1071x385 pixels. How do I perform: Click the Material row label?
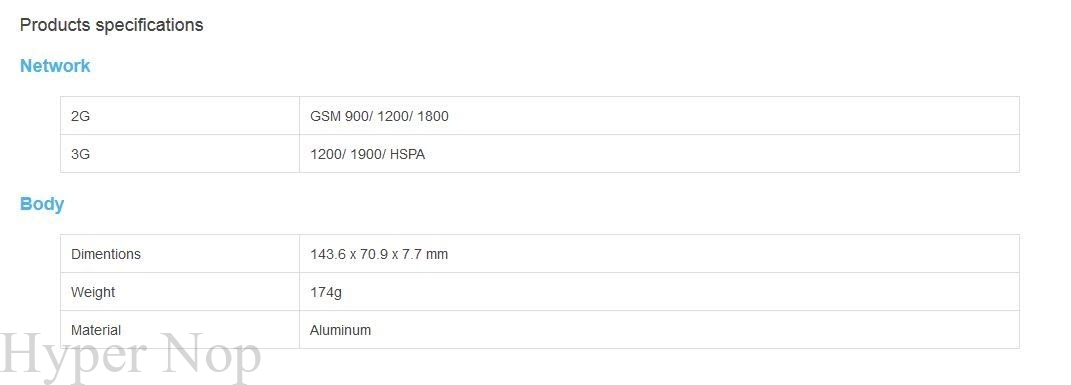pyautogui.click(x=96, y=330)
